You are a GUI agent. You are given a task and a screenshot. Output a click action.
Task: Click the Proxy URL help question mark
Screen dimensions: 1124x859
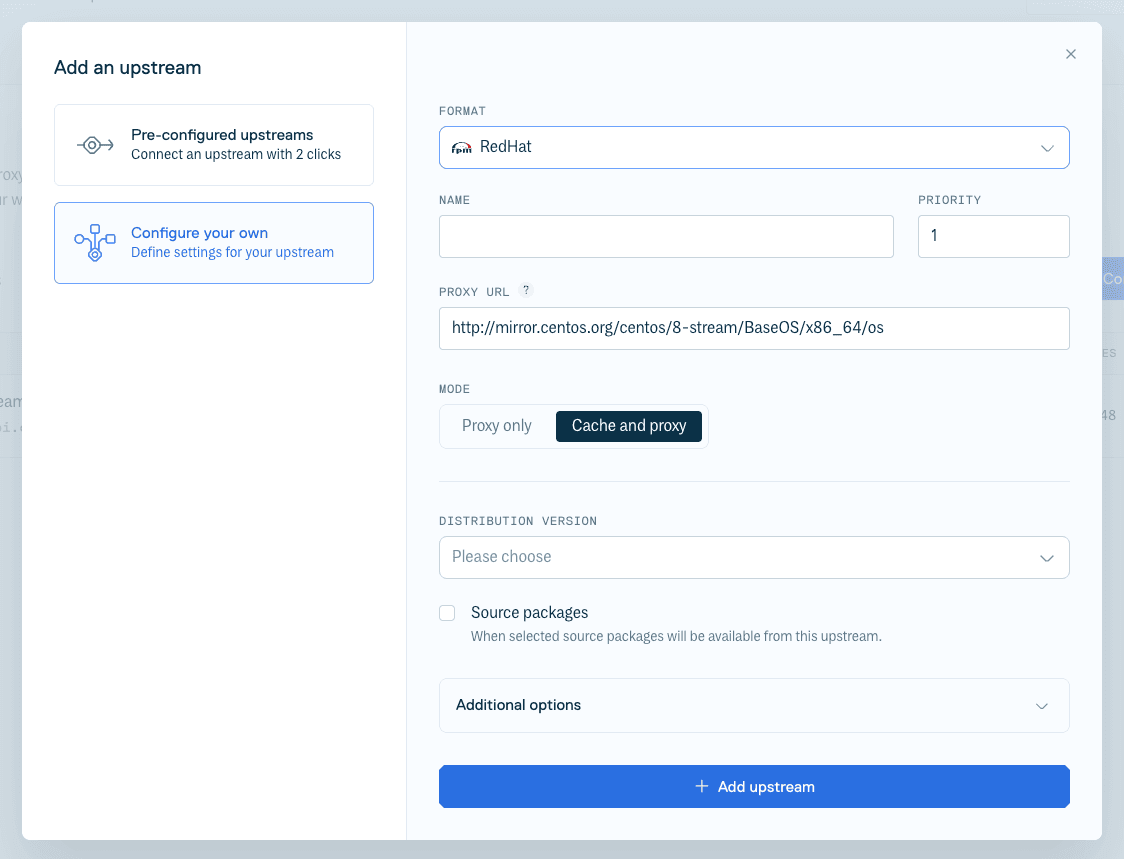pos(526,290)
